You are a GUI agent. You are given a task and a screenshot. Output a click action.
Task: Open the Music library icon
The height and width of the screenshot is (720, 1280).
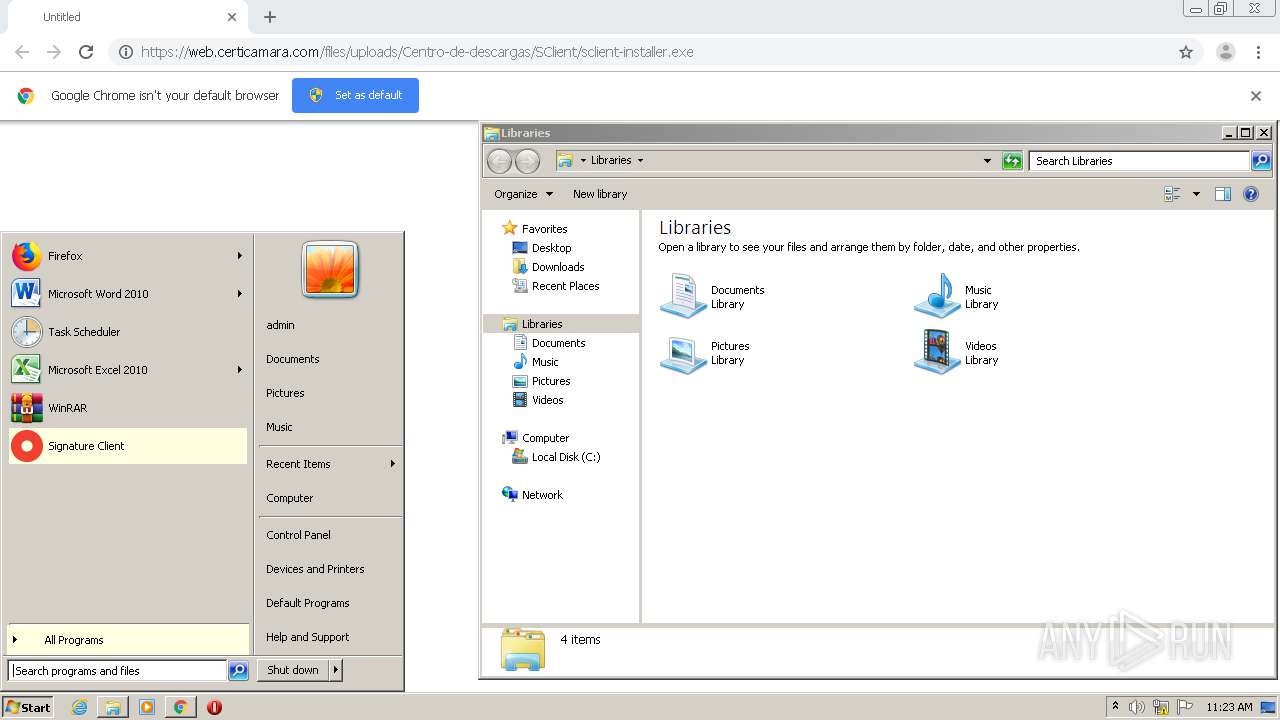(937, 296)
